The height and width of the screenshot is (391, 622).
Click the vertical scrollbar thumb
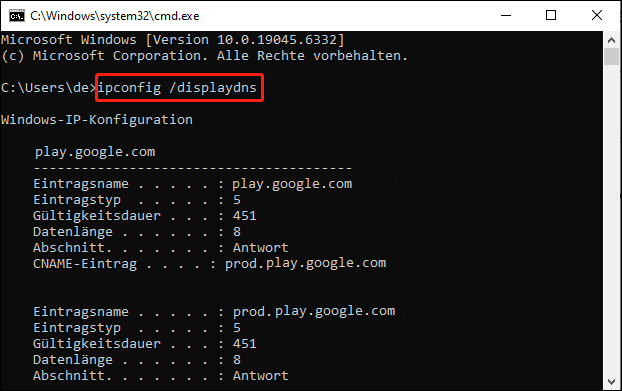(611, 56)
